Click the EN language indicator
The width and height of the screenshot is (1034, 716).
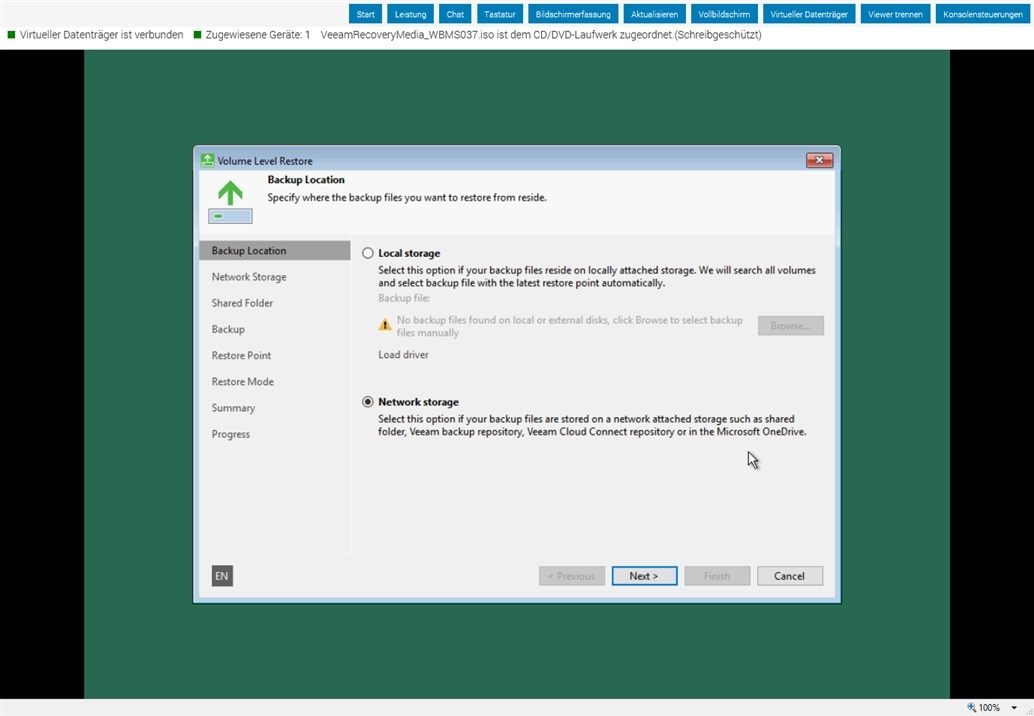[x=222, y=576]
